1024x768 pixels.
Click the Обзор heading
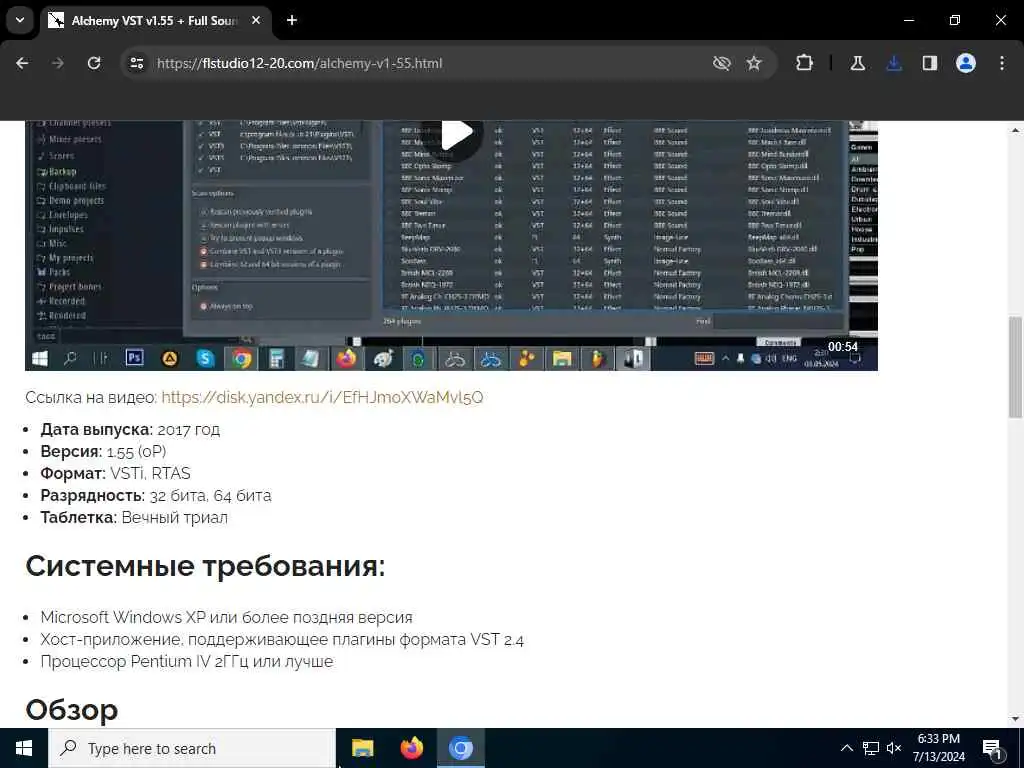(72, 710)
